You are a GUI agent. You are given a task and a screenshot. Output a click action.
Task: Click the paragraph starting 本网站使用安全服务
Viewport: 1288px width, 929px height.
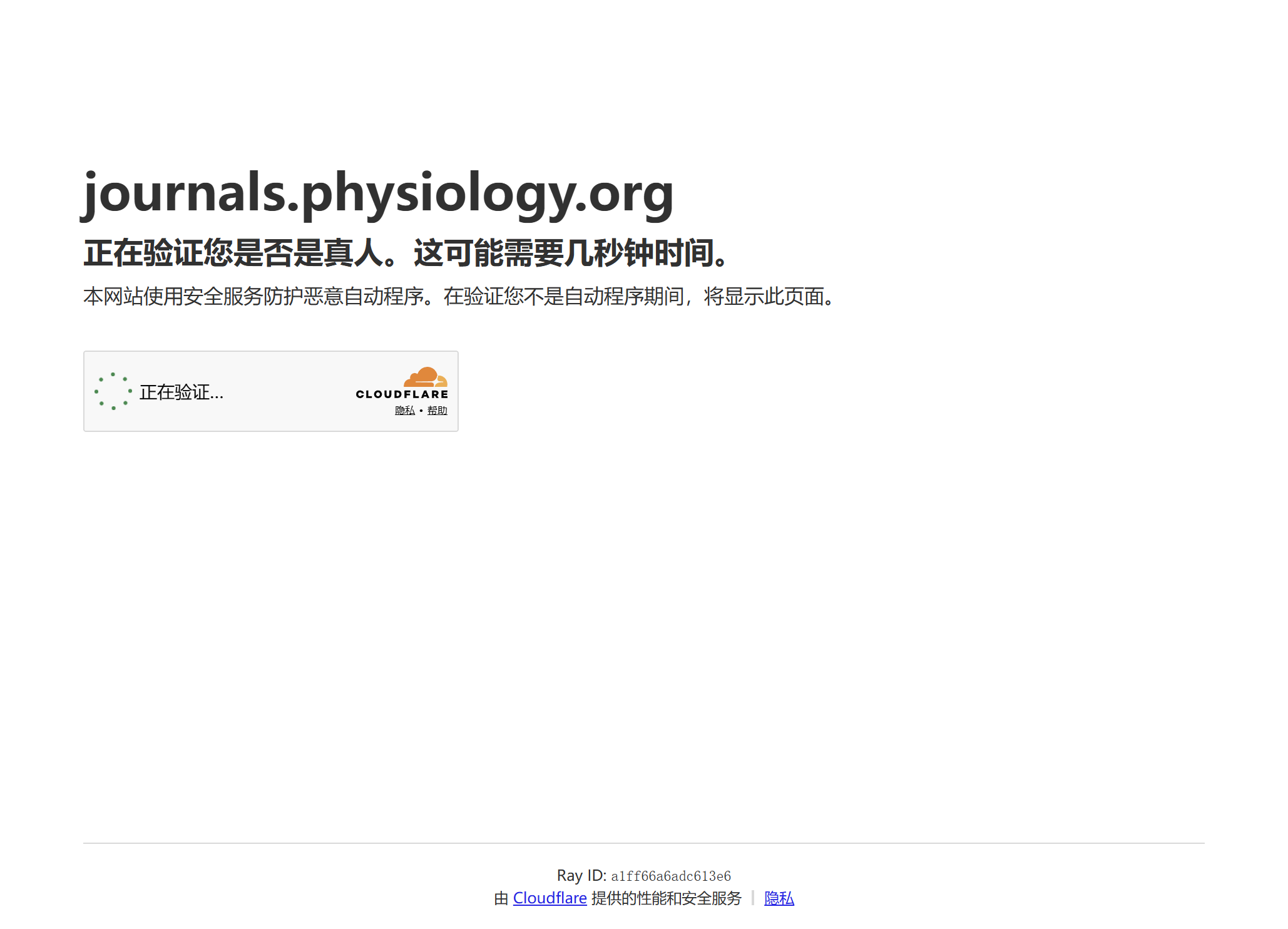(x=459, y=296)
